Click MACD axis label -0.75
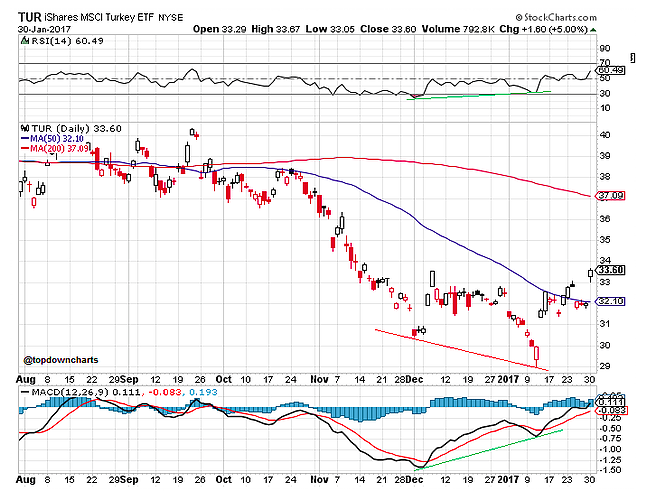This screenshot has height=498, width=652. 610,439
